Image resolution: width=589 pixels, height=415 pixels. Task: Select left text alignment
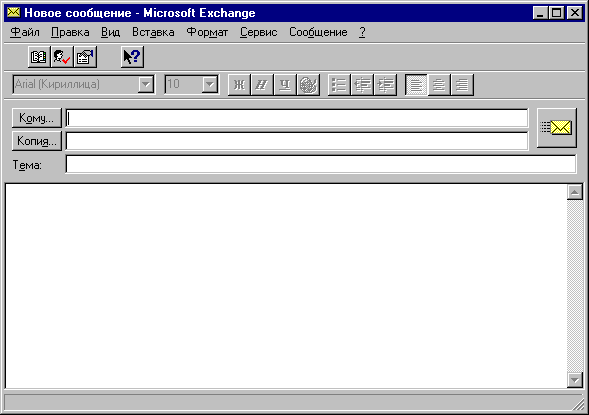click(x=416, y=85)
